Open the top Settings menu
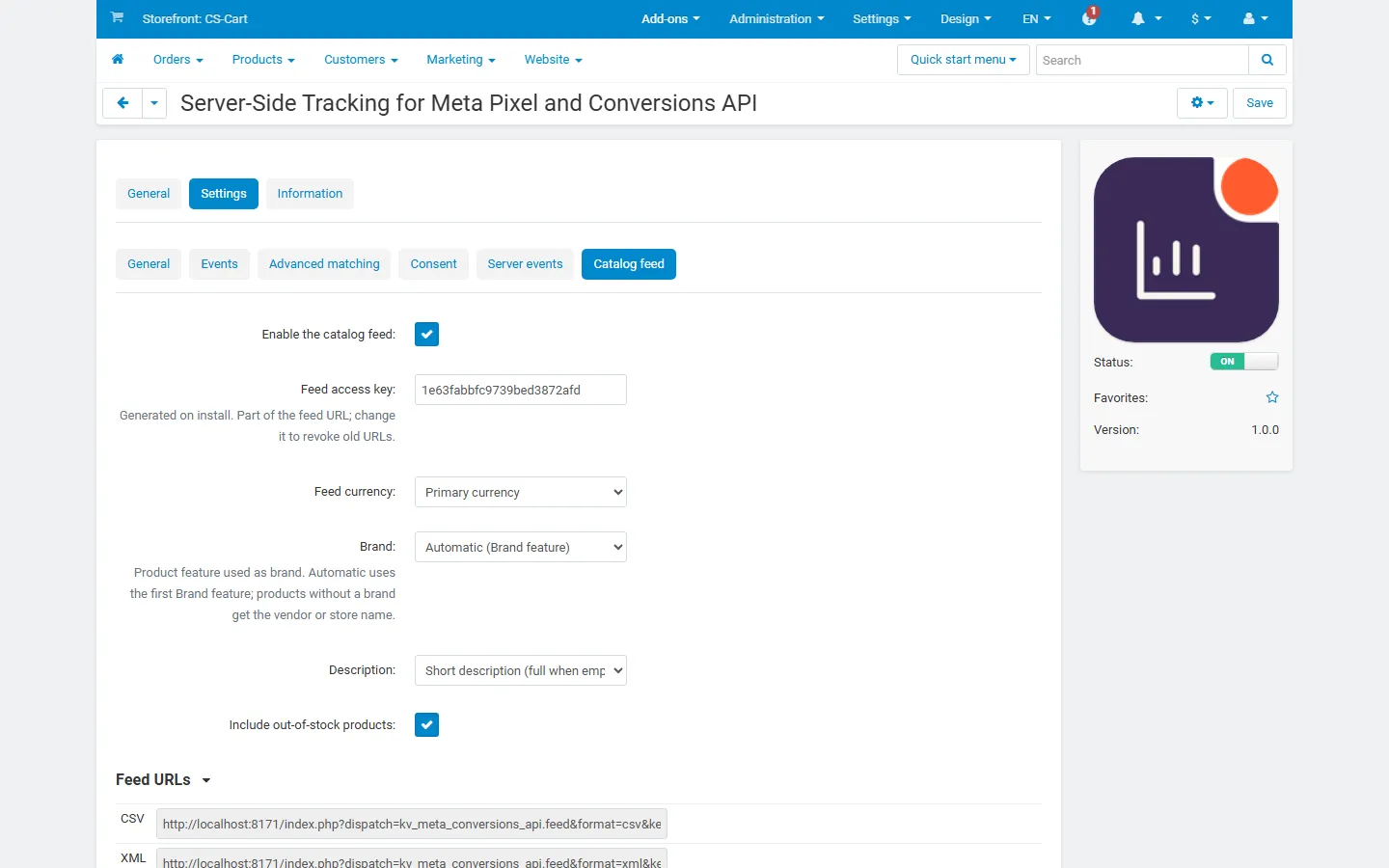 click(x=882, y=18)
